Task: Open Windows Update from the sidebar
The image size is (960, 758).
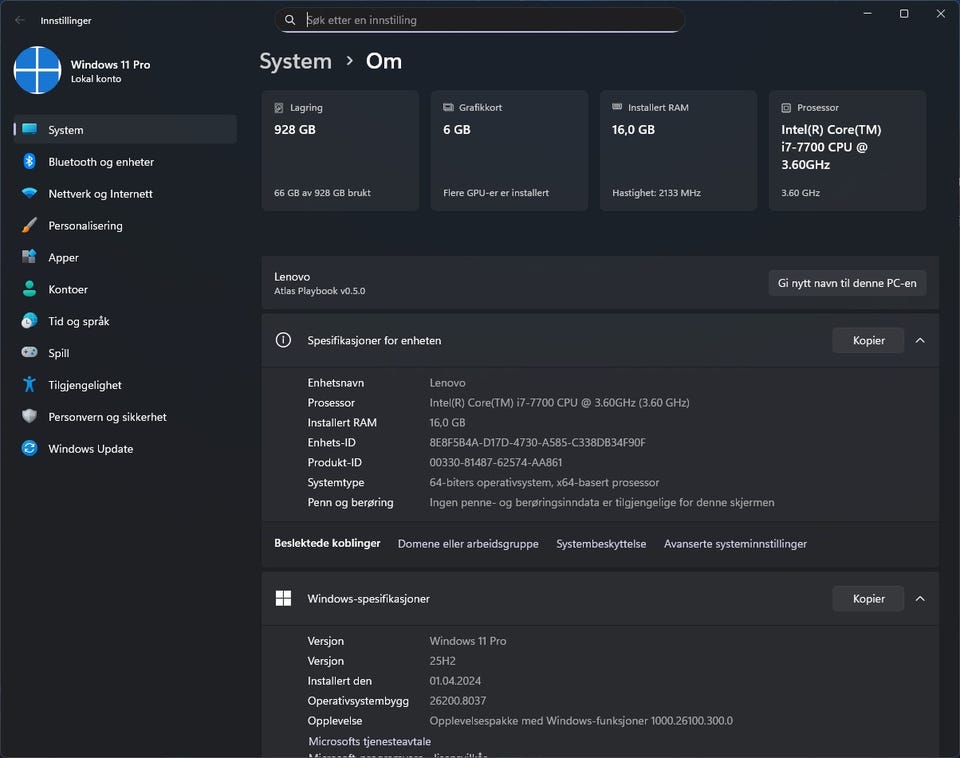Action: coord(90,449)
